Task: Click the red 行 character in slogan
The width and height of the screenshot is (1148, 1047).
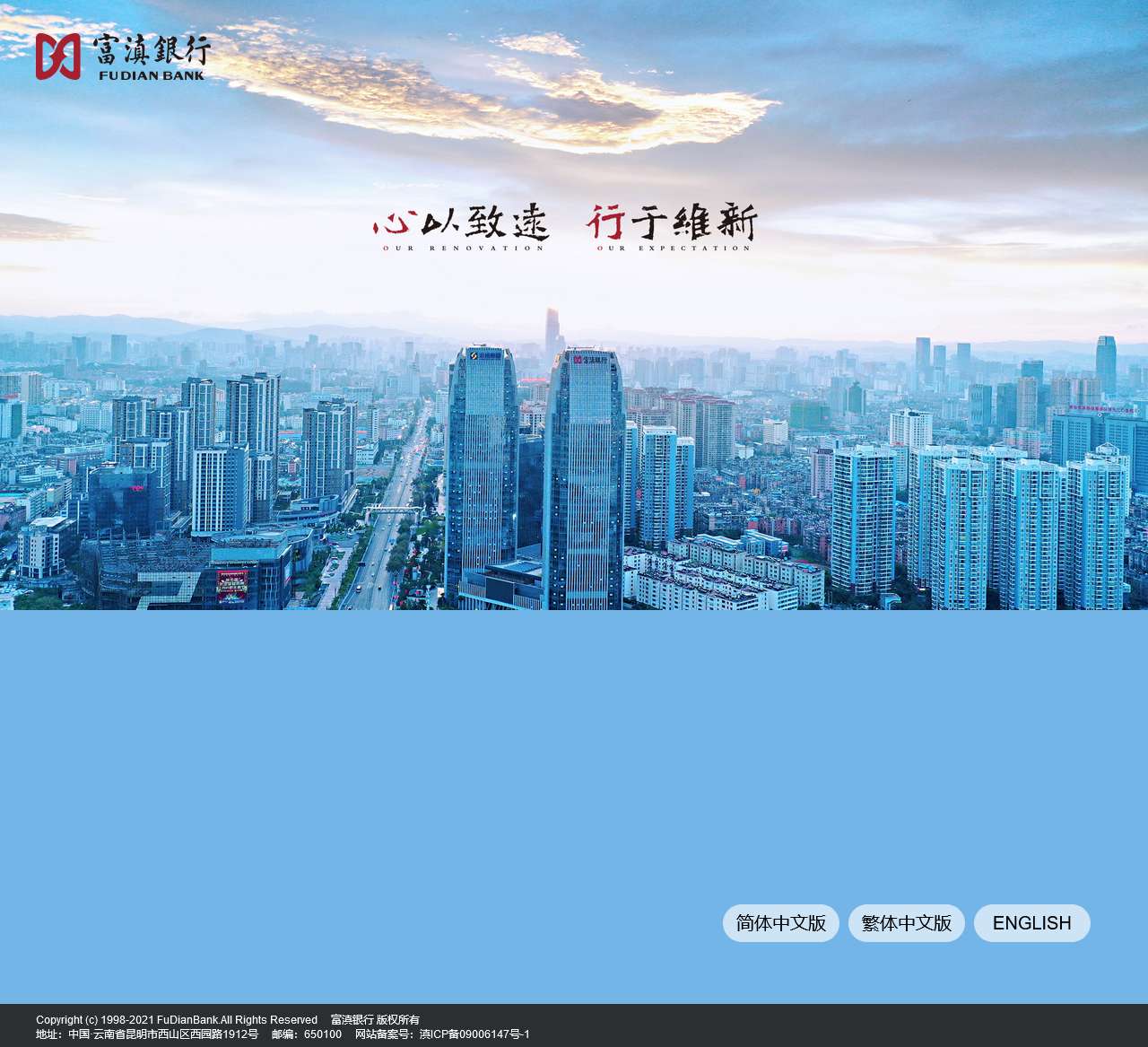Action: pyautogui.click(x=606, y=222)
